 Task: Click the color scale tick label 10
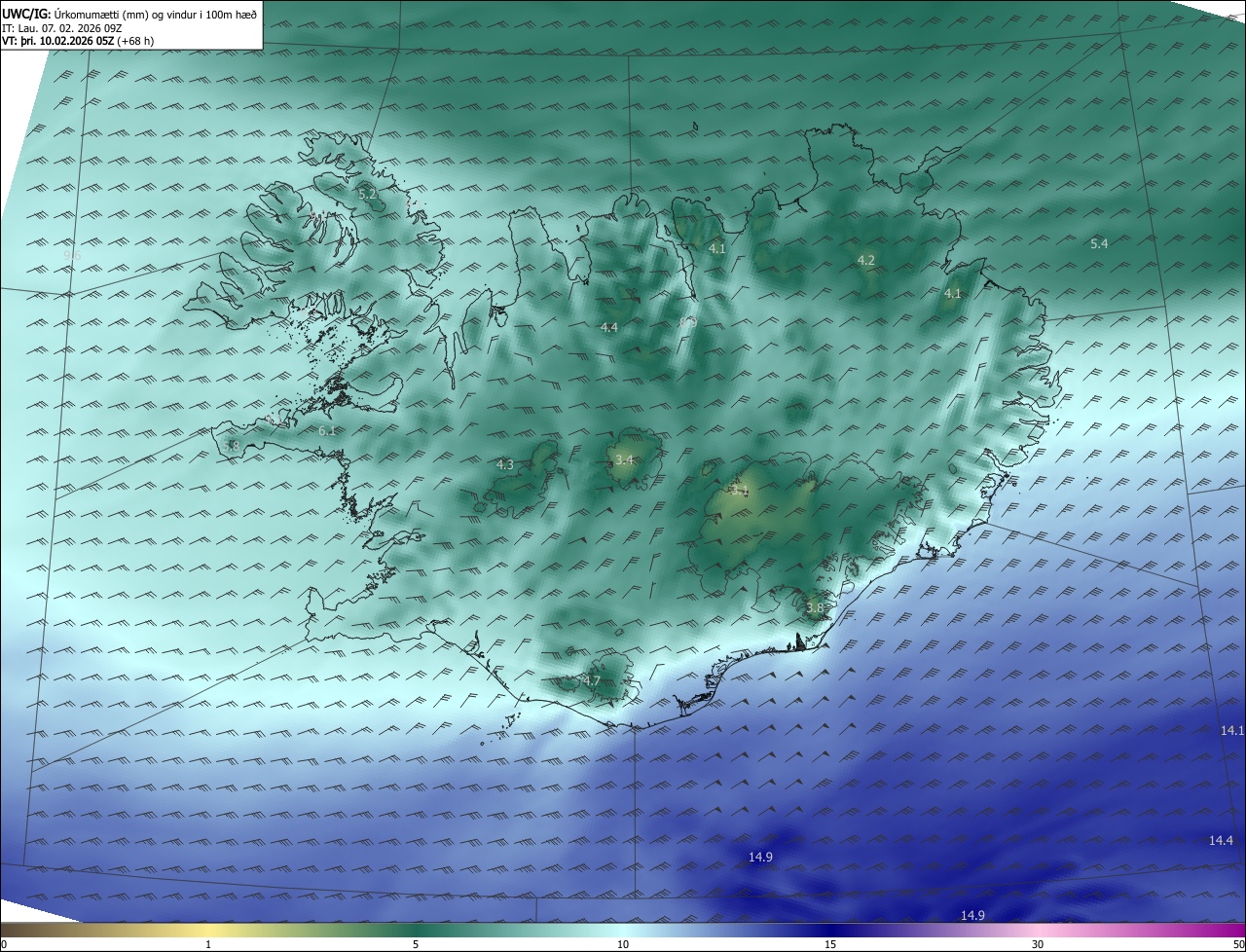point(623,944)
